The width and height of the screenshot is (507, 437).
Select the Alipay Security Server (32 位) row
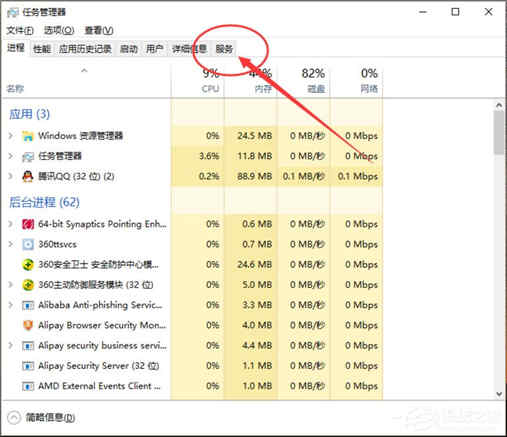(x=192, y=366)
